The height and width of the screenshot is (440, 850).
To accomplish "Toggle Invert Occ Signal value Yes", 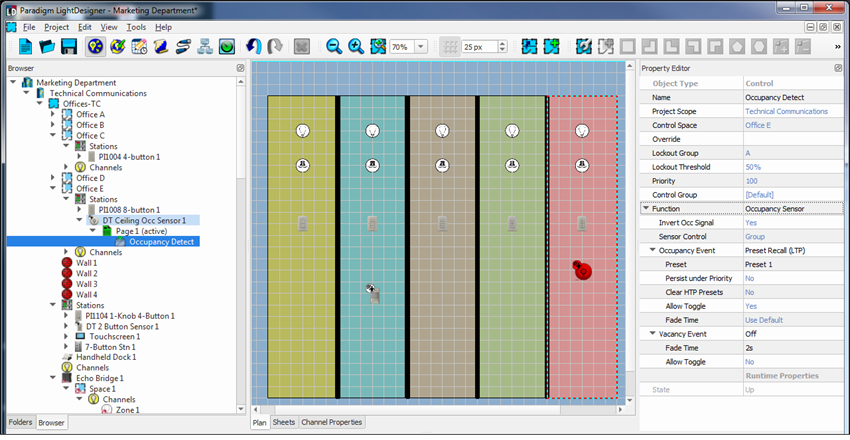I will 751,222.
